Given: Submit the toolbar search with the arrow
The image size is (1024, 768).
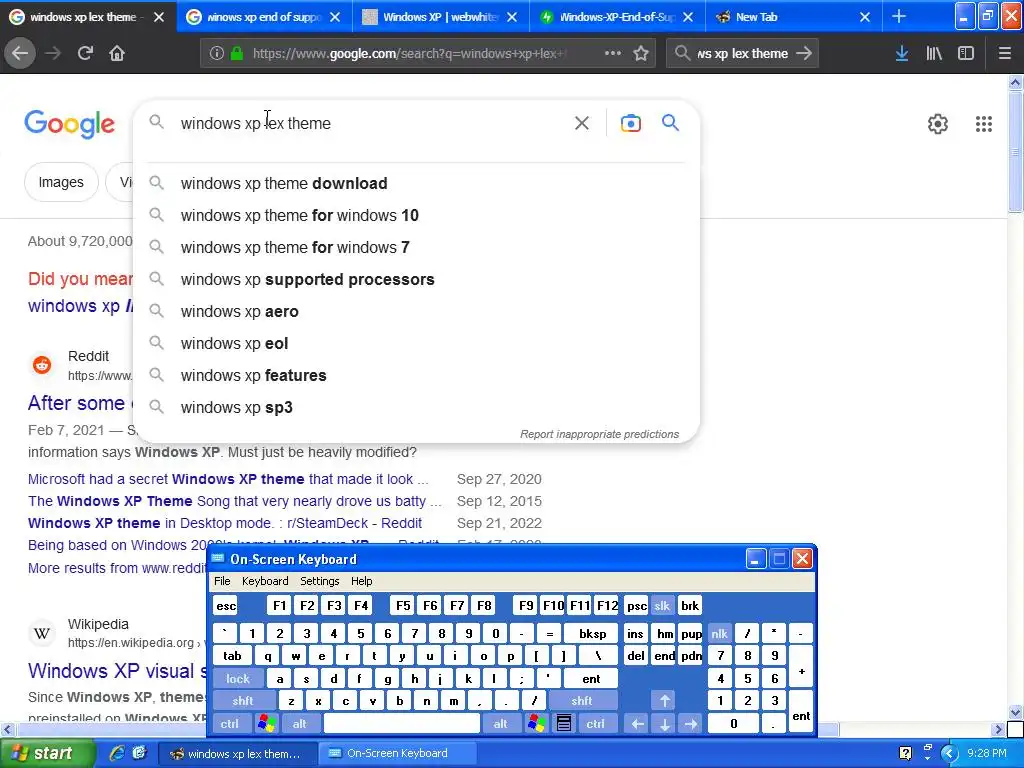Looking at the screenshot, I should point(804,53).
